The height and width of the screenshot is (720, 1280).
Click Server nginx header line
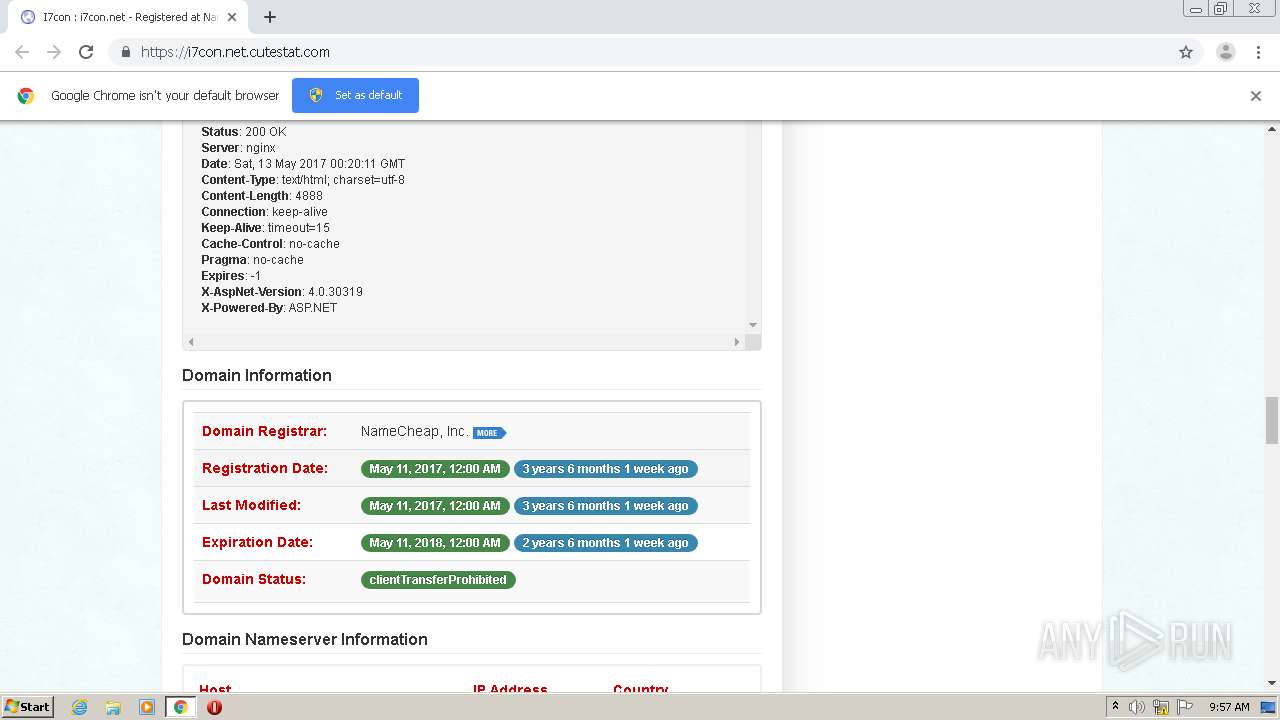click(x=238, y=148)
